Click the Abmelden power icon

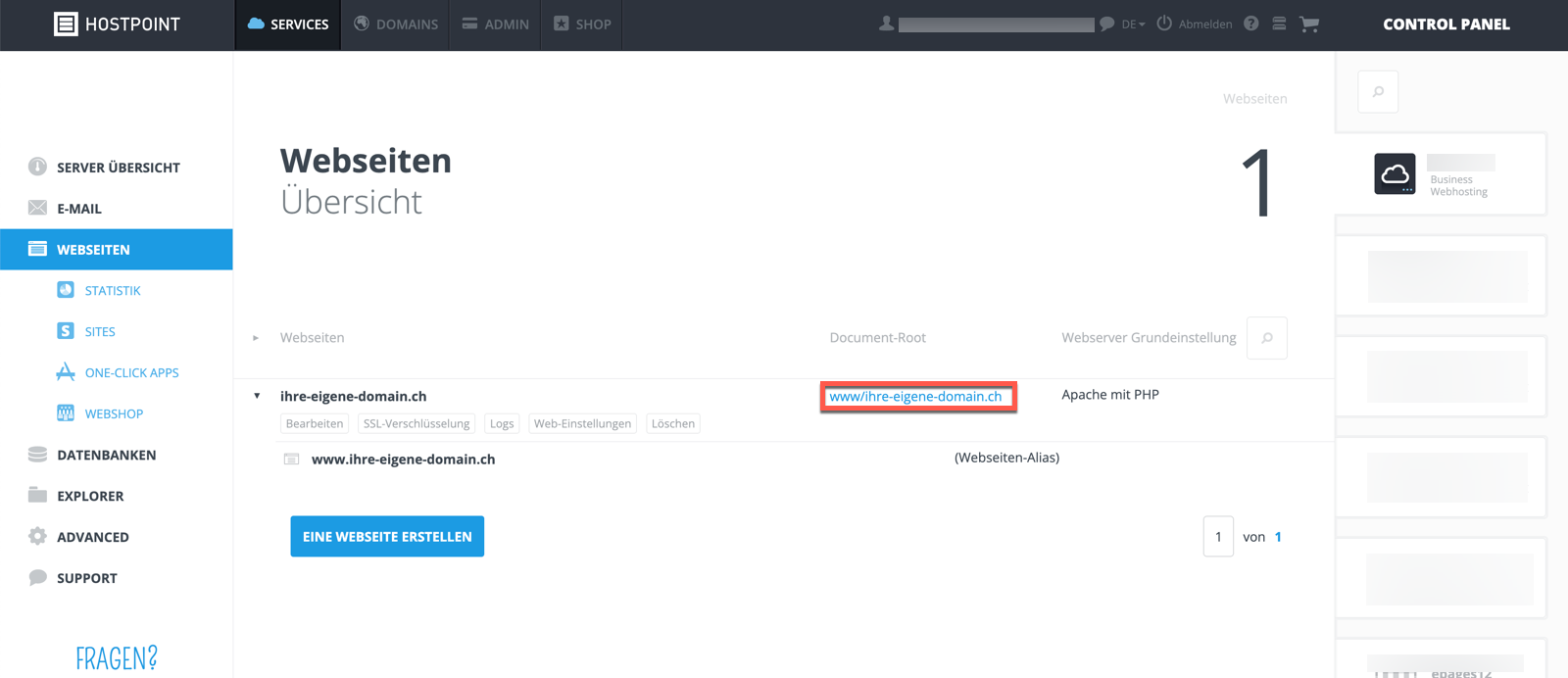point(1164,24)
